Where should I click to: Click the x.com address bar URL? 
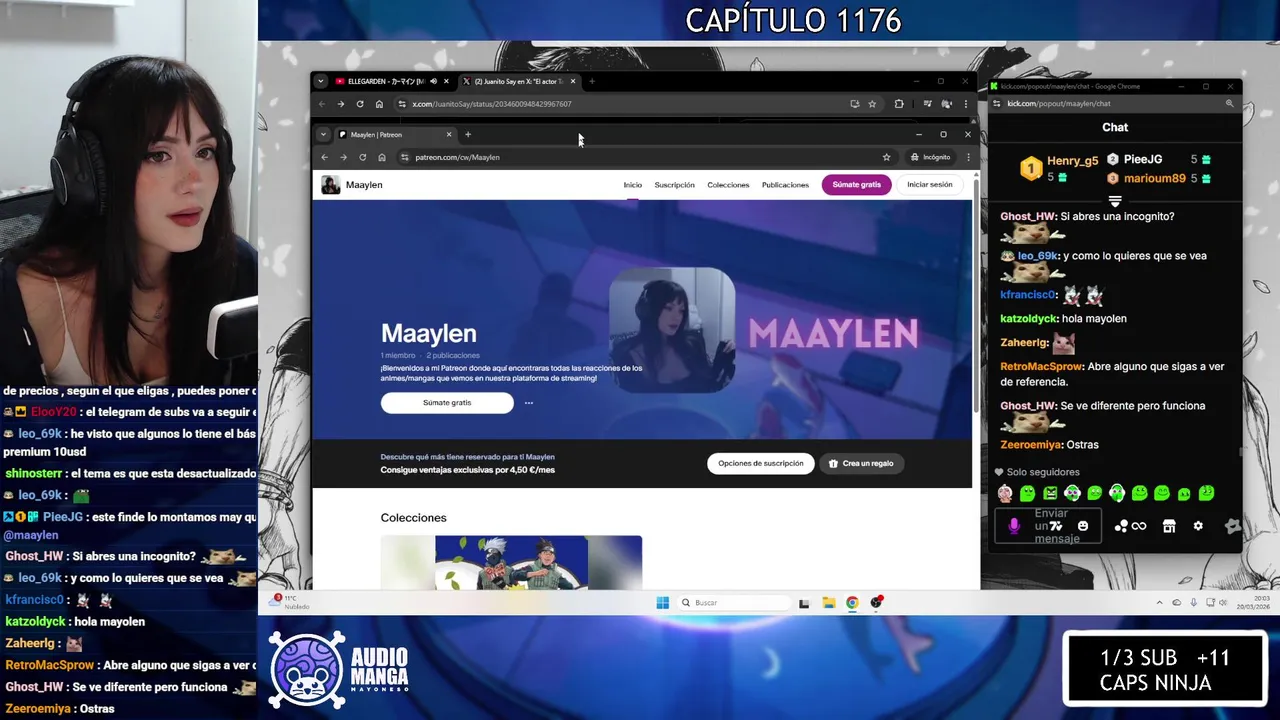[x=492, y=104]
